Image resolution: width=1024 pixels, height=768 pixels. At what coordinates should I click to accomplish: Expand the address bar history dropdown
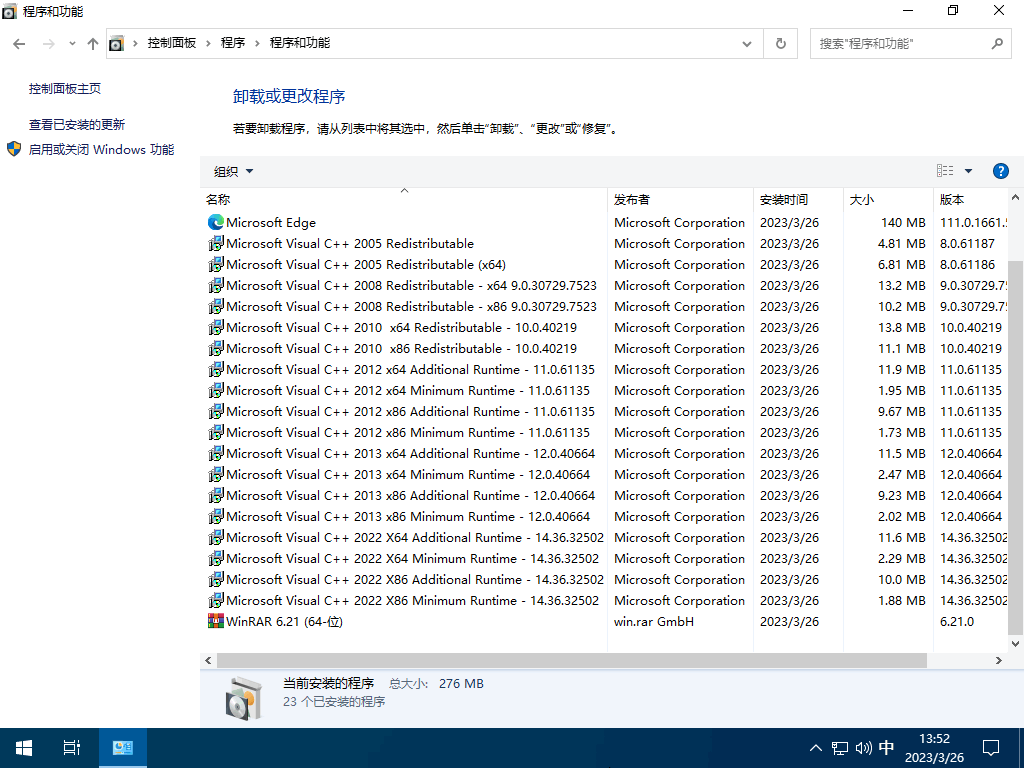tap(746, 43)
